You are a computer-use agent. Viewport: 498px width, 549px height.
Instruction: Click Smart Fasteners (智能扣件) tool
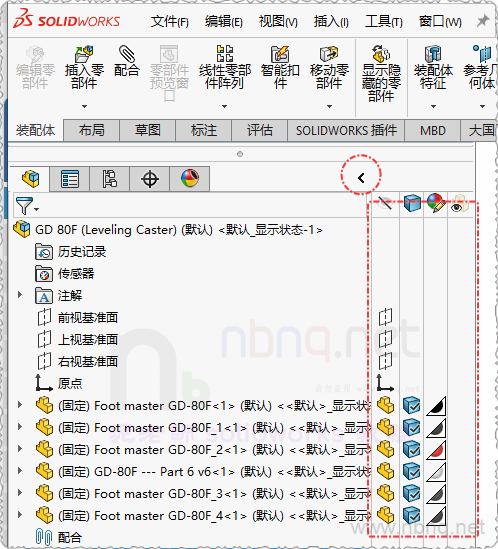pyautogui.click(x=280, y=67)
